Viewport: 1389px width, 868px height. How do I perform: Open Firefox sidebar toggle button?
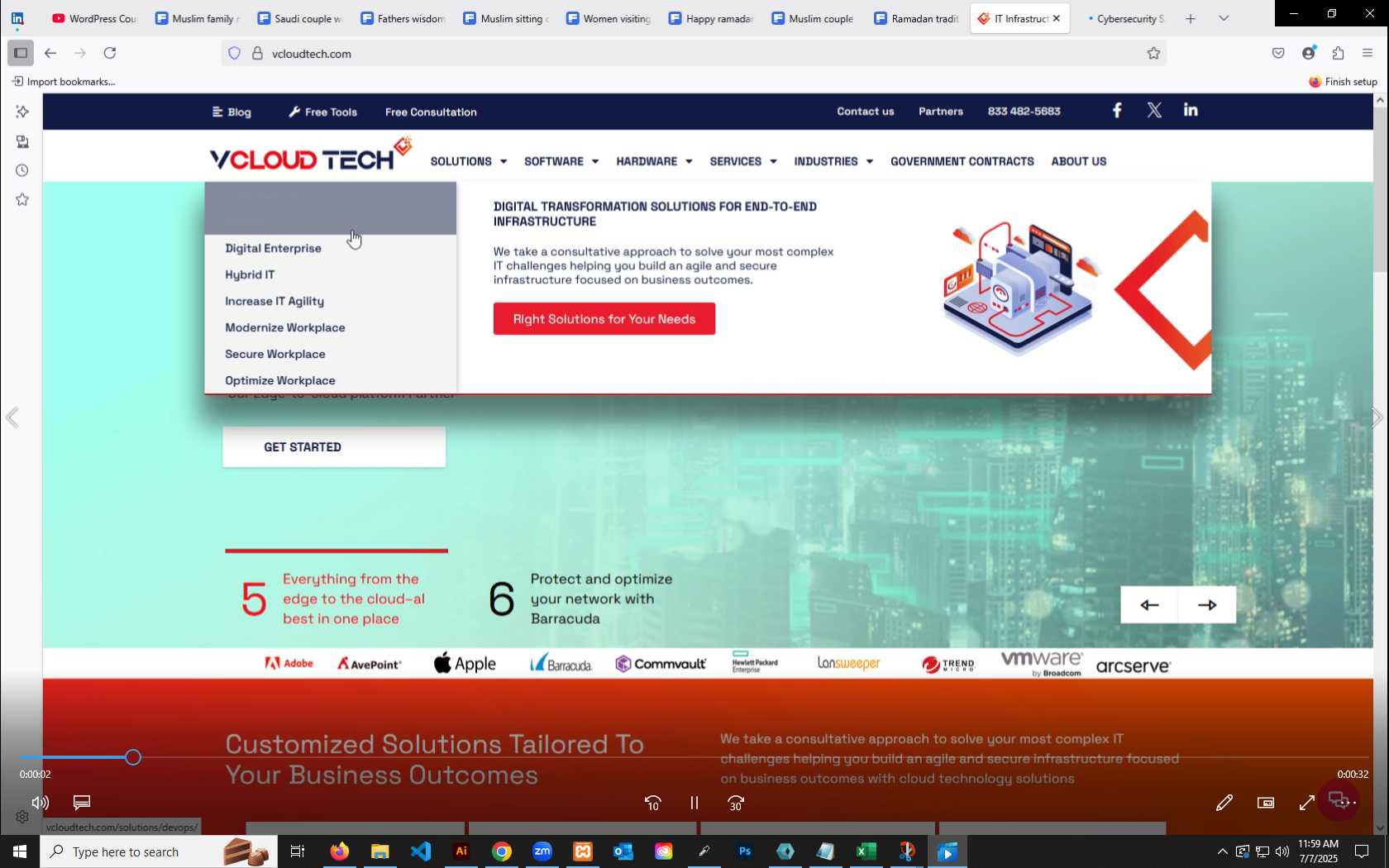coord(21,53)
